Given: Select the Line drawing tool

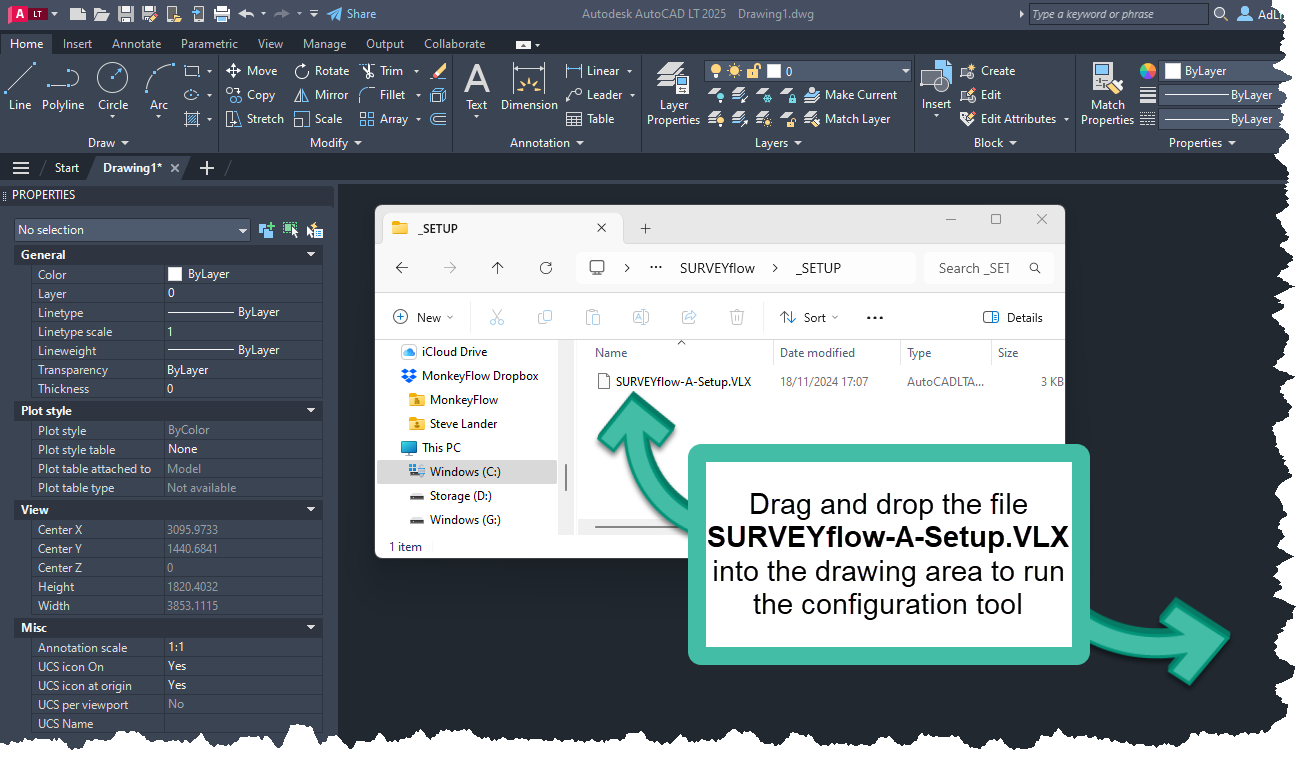Looking at the screenshot, I should pyautogui.click(x=20, y=87).
